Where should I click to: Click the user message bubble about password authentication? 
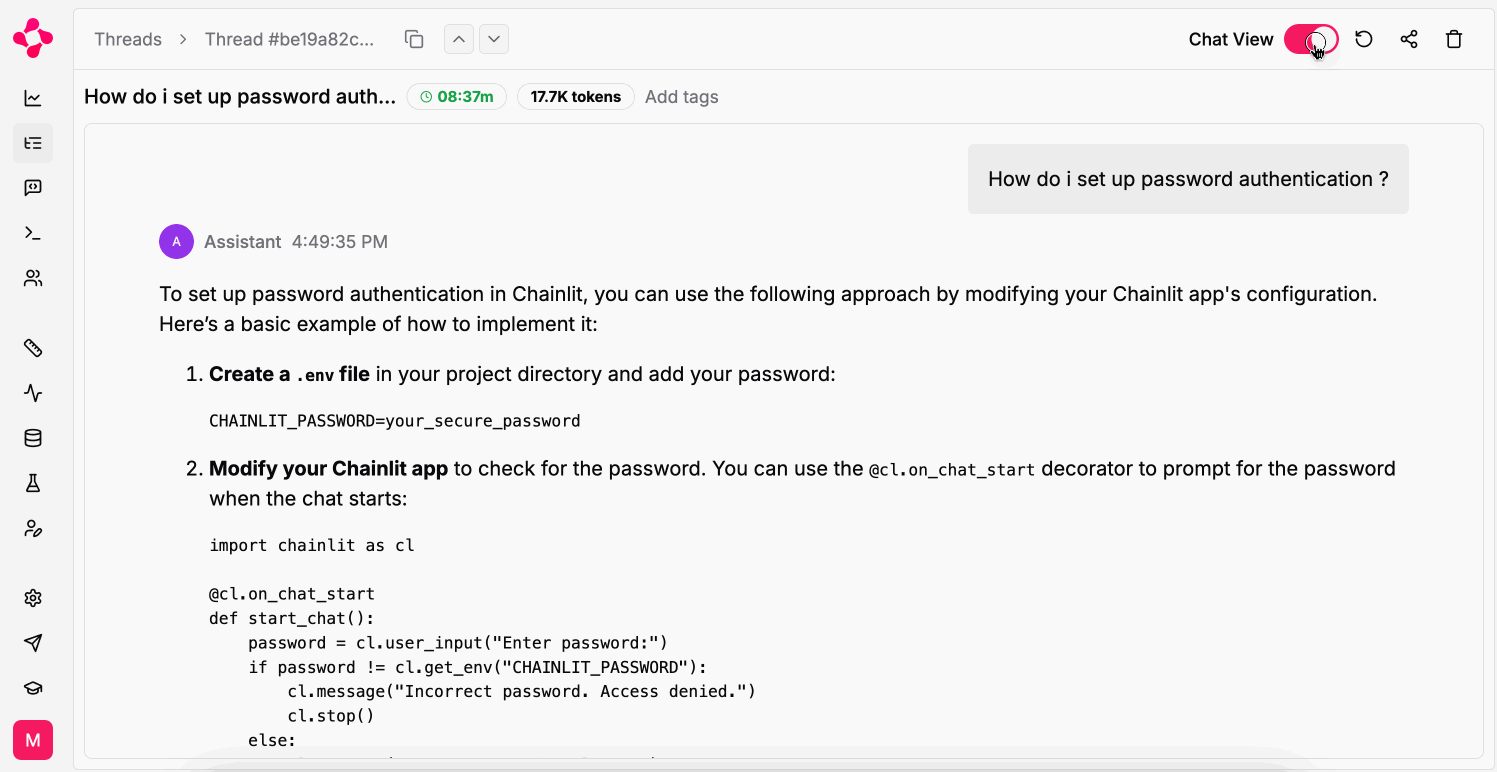[x=1188, y=179]
